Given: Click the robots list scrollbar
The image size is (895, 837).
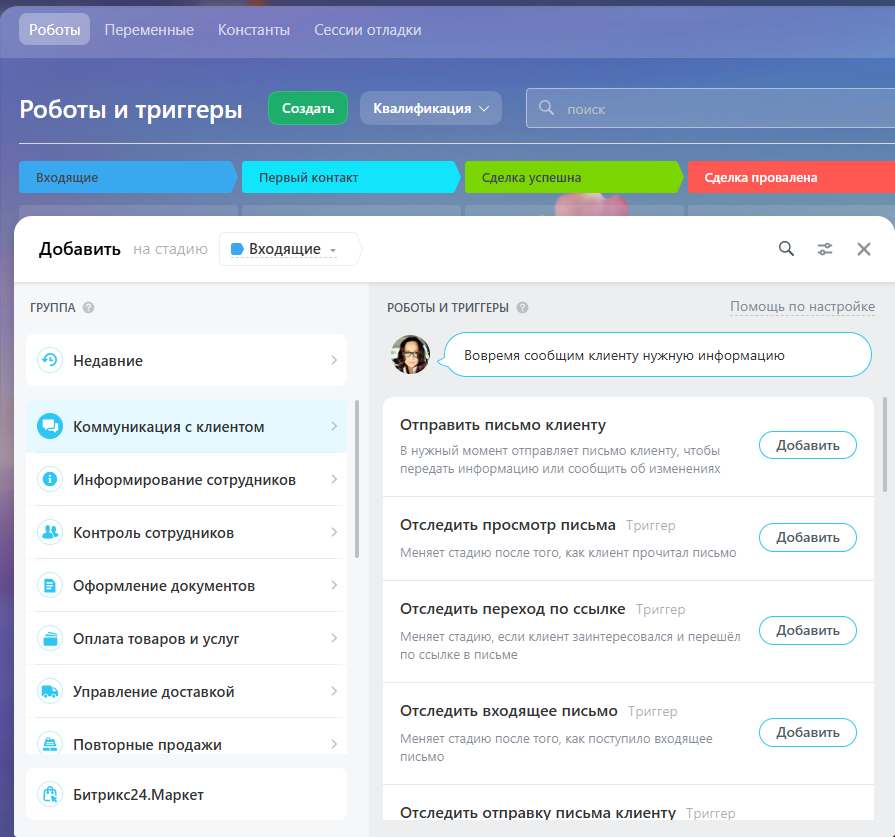Looking at the screenshot, I should [885, 444].
